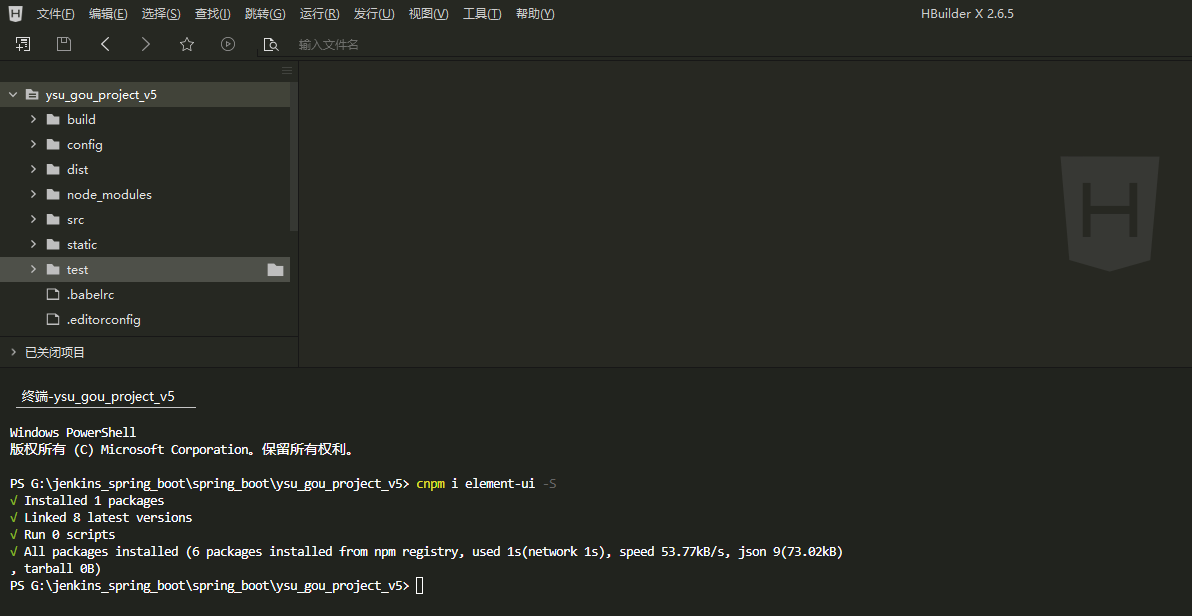Click the folder icon beside dist
The height and width of the screenshot is (616, 1192).
click(x=53, y=170)
